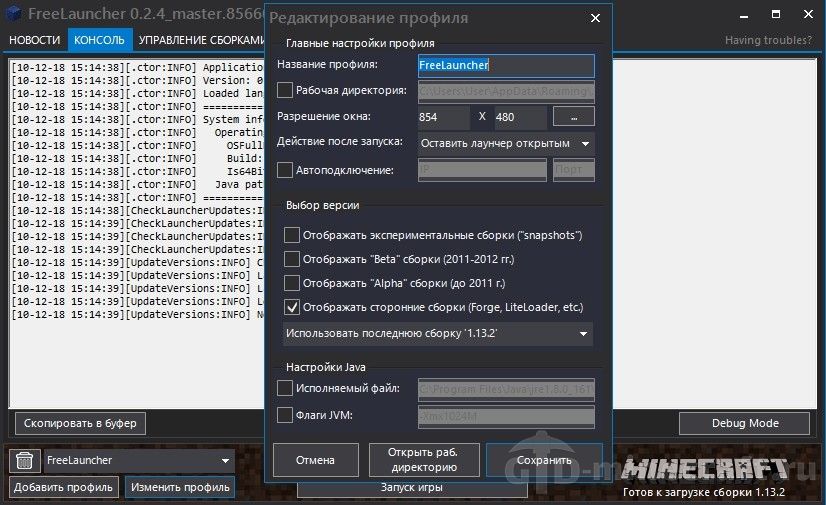The image size is (826, 505).
Task: Click console log line mentioning Java pat
Action: click(x=137, y=185)
